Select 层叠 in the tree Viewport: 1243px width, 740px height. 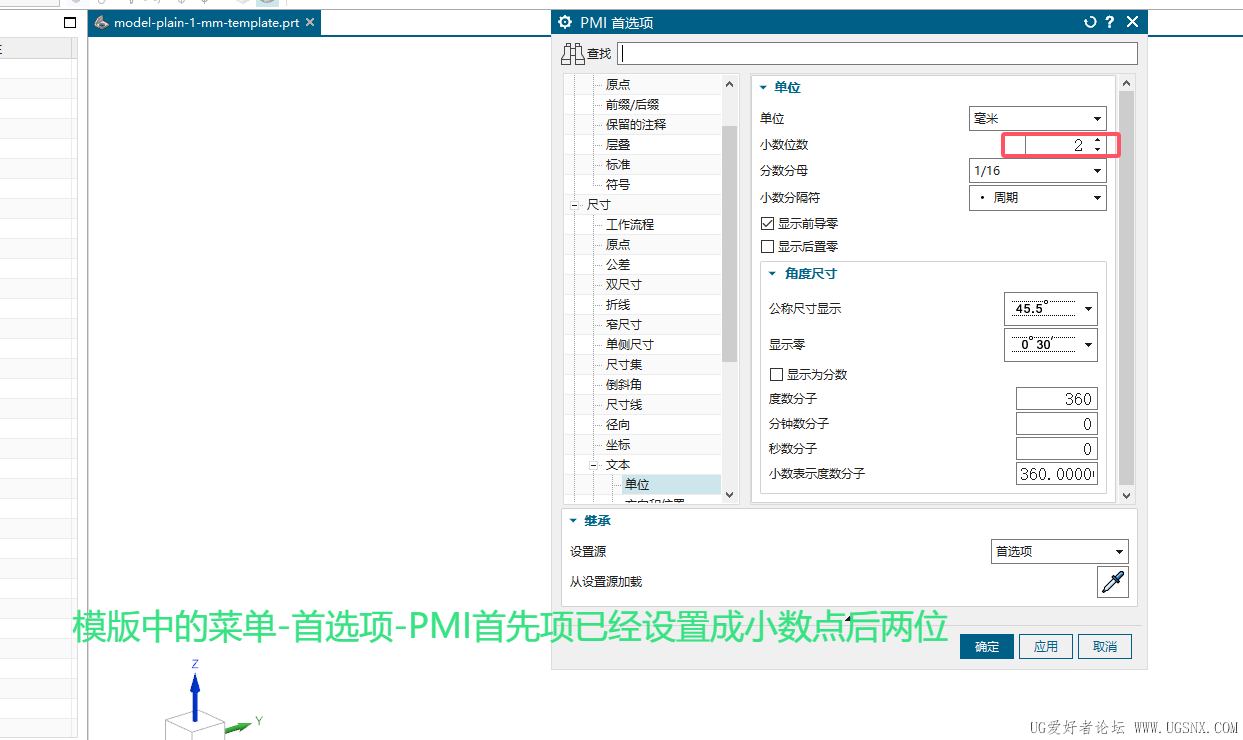[x=618, y=145]
